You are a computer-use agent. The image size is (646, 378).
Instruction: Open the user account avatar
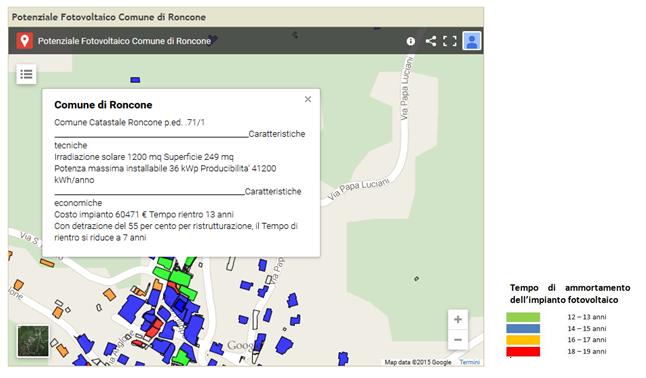click(472, 41)
